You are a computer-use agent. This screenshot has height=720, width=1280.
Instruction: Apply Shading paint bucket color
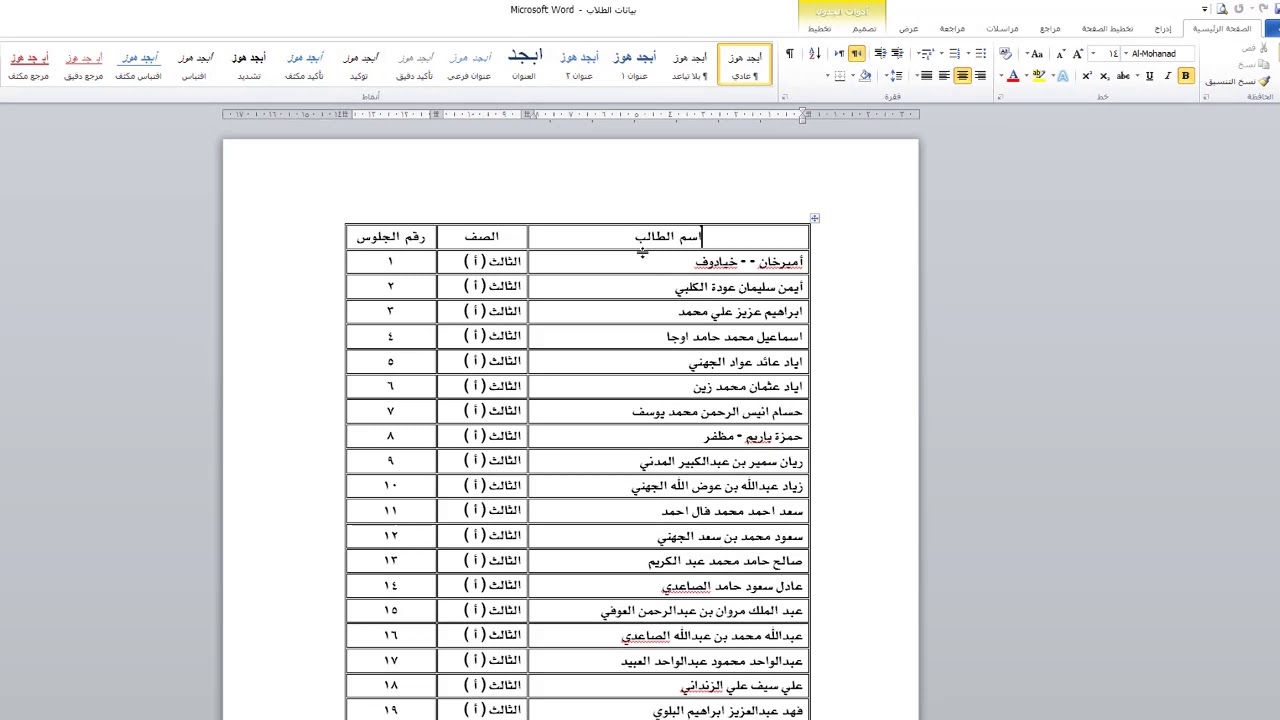click(865, 76)
